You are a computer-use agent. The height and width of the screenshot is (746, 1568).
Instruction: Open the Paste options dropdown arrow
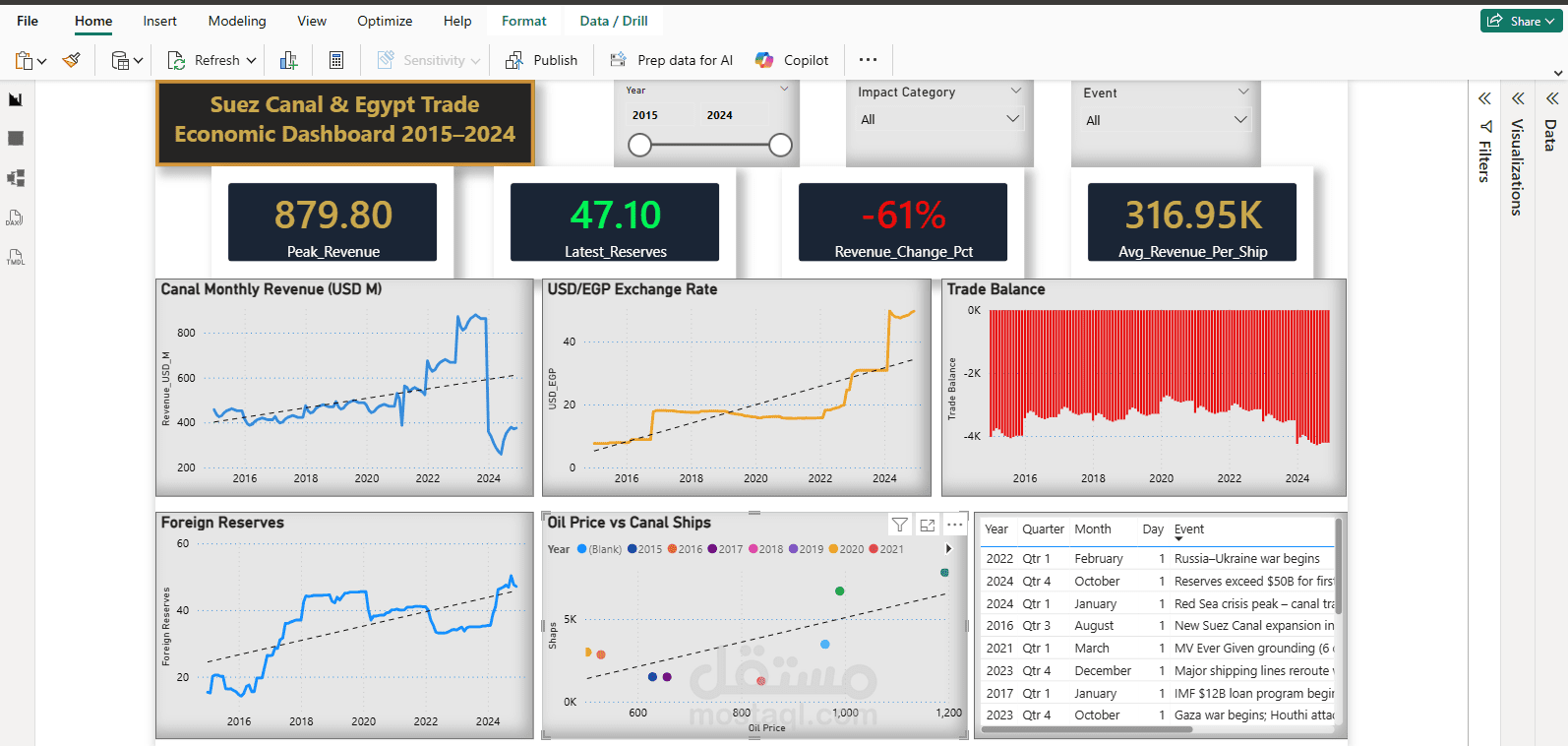coord(41,62)
